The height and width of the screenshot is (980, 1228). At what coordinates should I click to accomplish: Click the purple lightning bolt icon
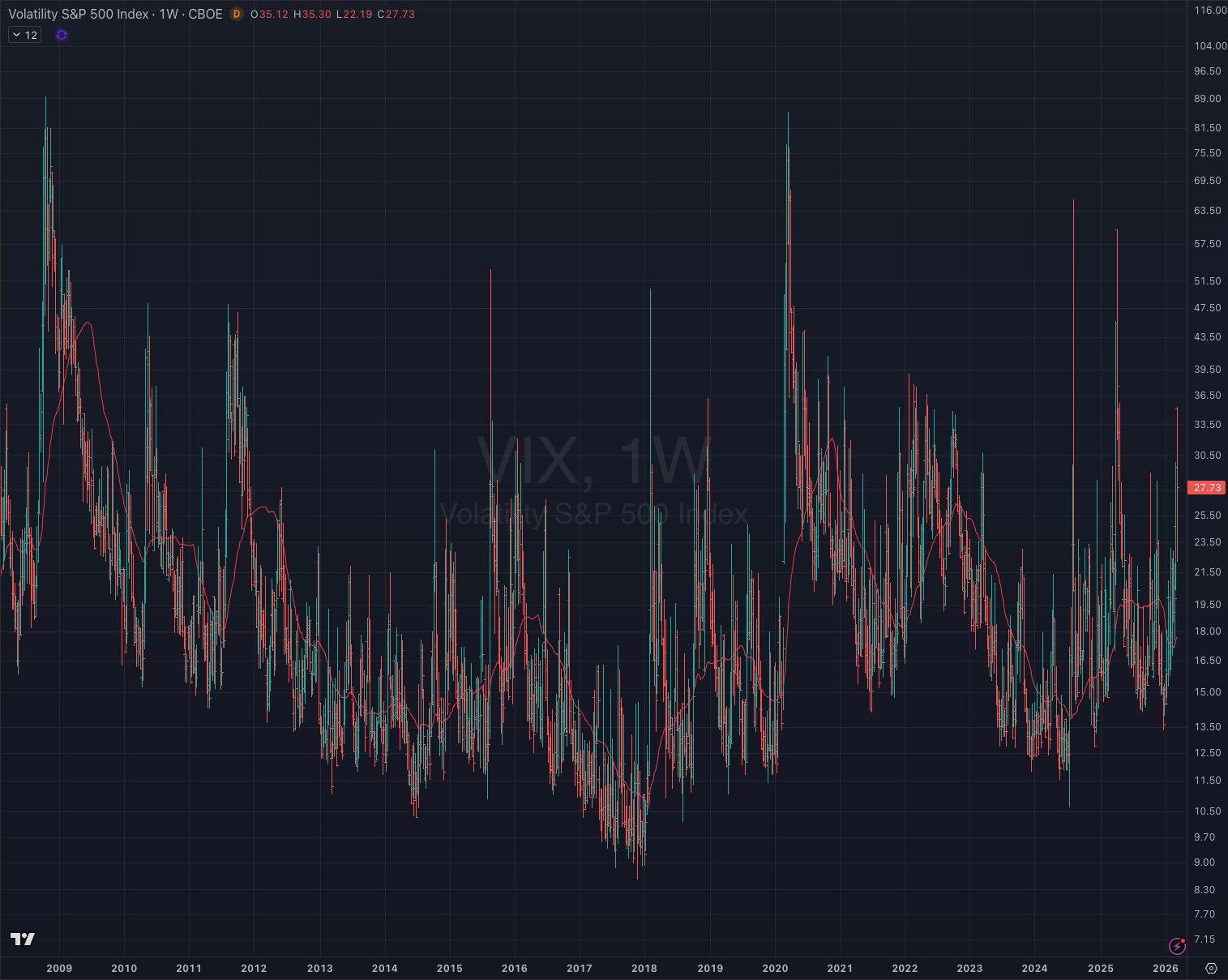[x=1177, y=946]
